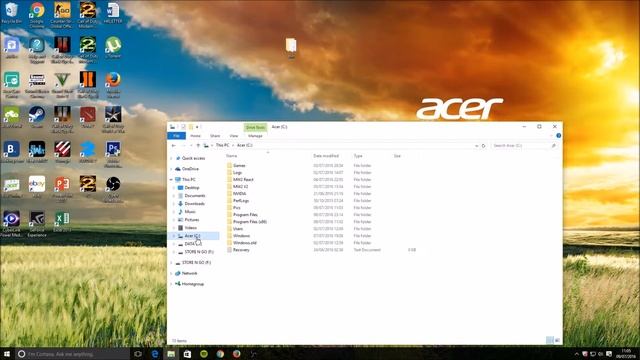Viewport: 640px width, 360px height.
Task: Open the Recycle Bin on the desktop
Action: coord(11,13)
